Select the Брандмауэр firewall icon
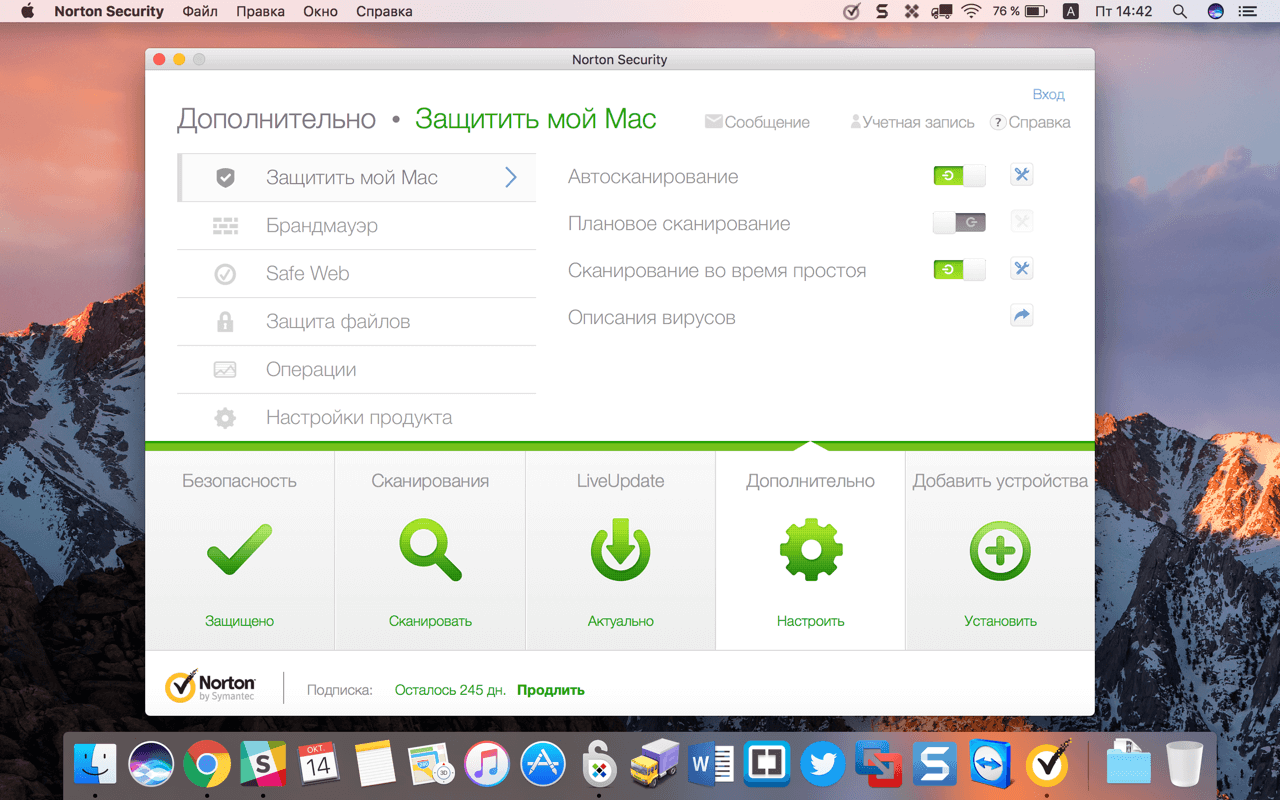Viewport: 1280px width, 800px height. click(x=225, y=226)
